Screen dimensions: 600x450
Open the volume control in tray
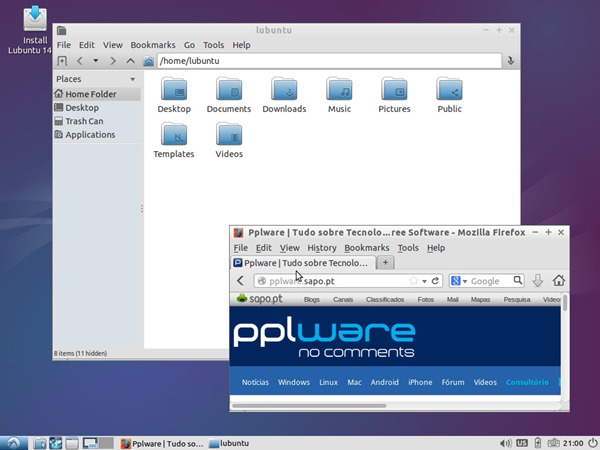[x=505, y=443]
